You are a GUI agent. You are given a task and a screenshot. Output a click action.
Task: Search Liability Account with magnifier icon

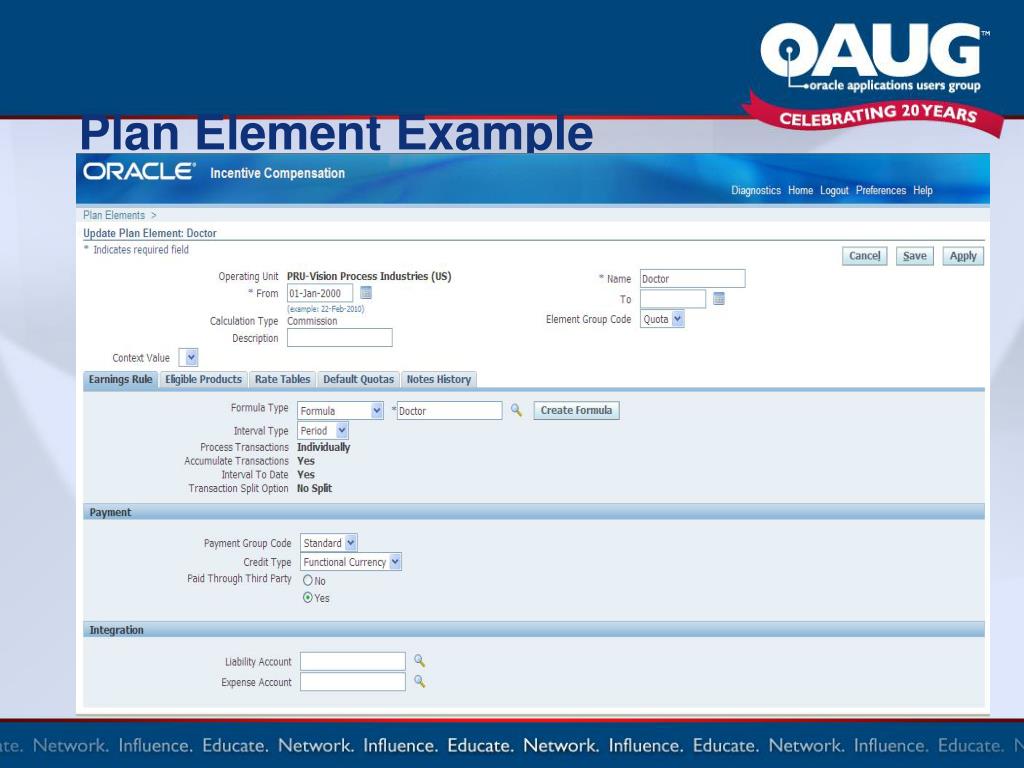(x=419, y=661)
